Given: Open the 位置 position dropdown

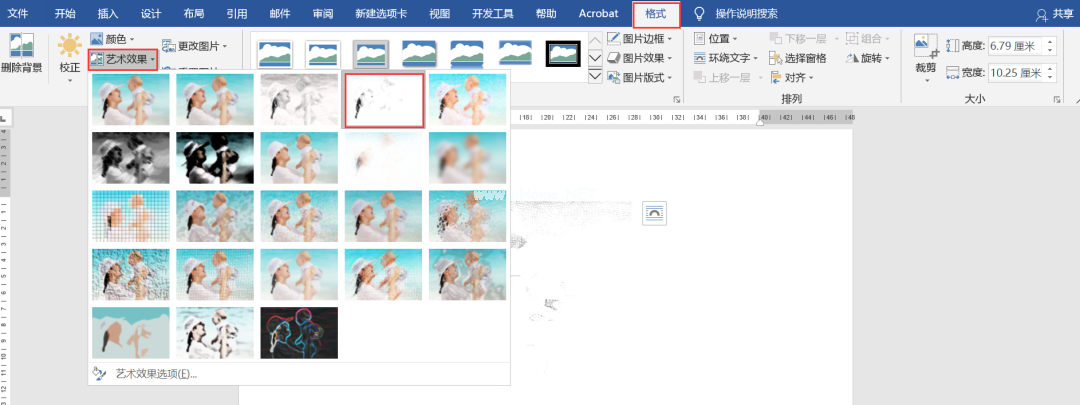Looking at the screenshot, I should coord(715,39).
